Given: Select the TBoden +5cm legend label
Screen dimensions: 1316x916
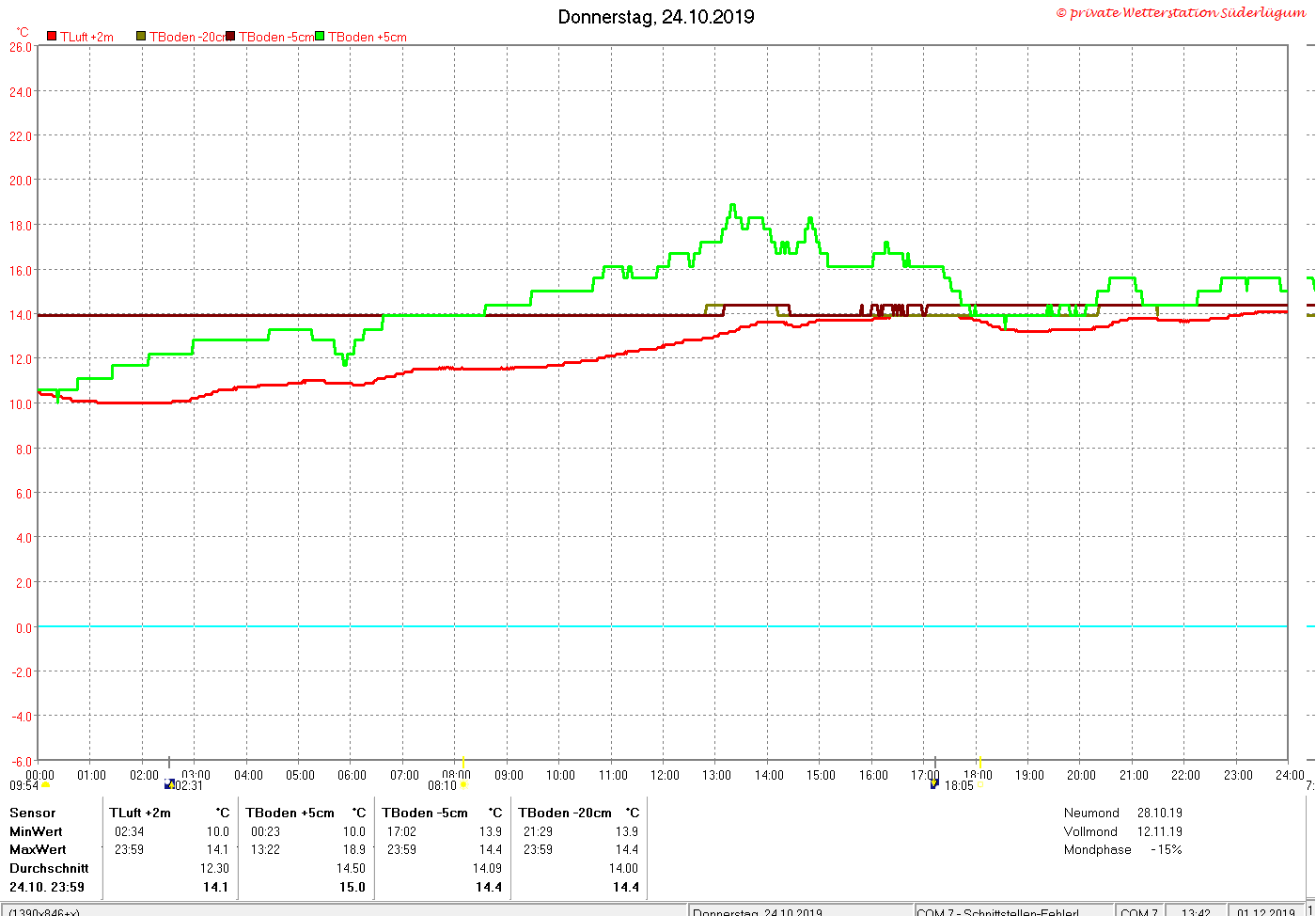Looking at the screenshot, I should 368,37.
